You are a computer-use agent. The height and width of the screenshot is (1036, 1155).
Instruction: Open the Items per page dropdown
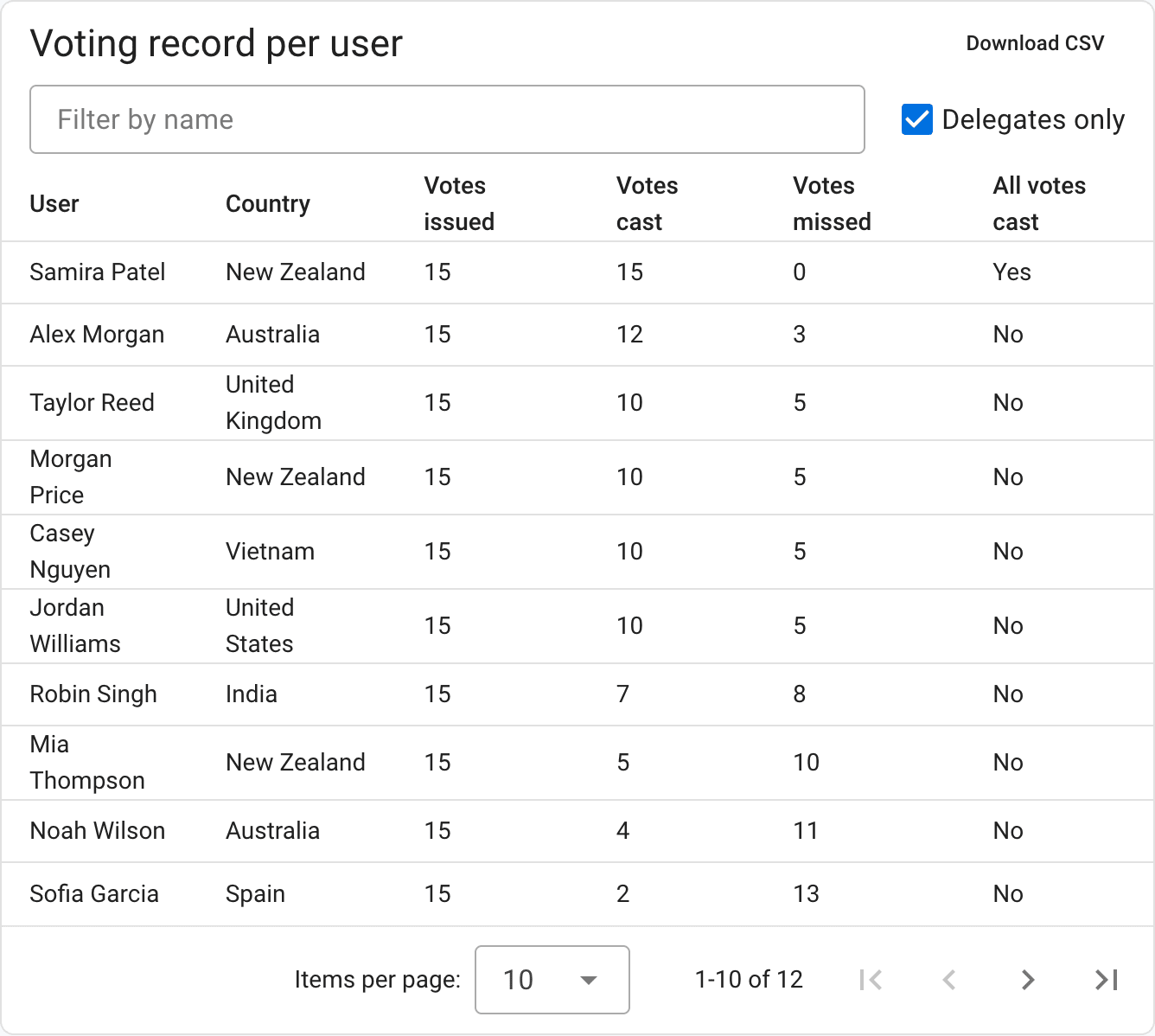coord(552,980)
